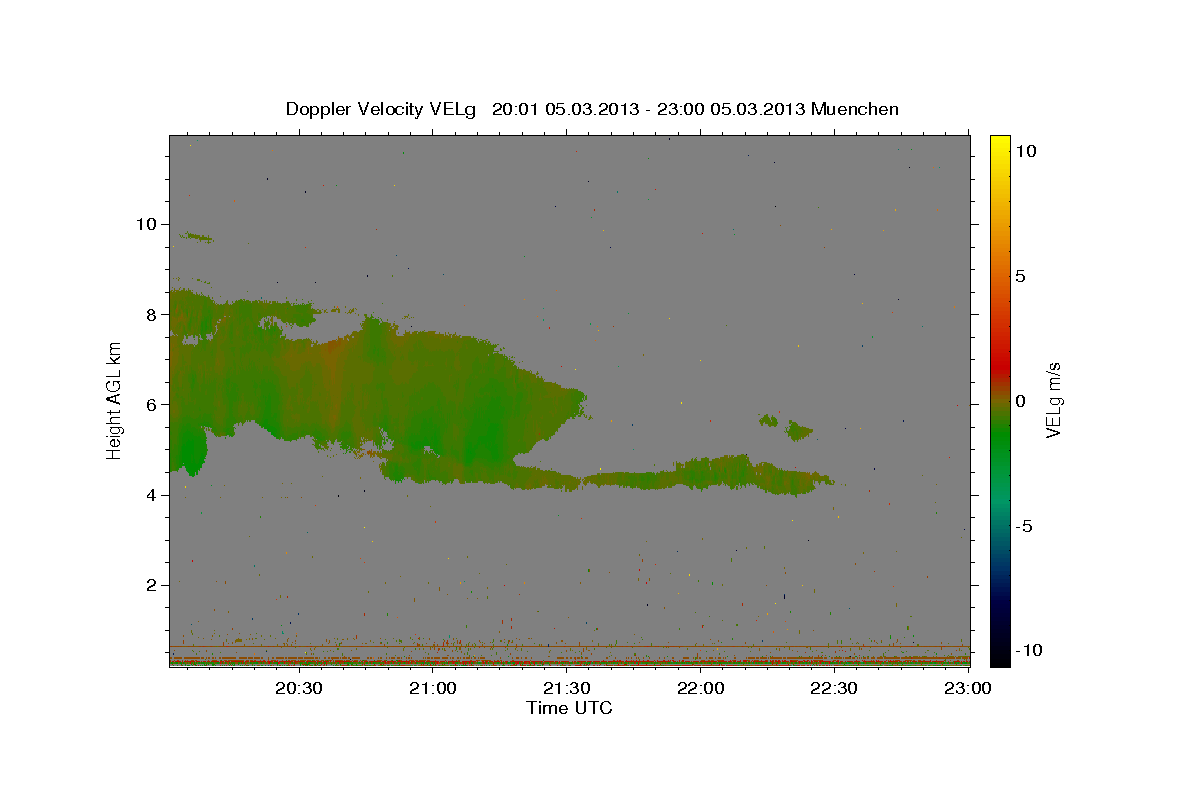Image resolution: width=1200 pixels, height=800 pixels.
Task: Click the 22:30 time tick label
Action: 834,688
